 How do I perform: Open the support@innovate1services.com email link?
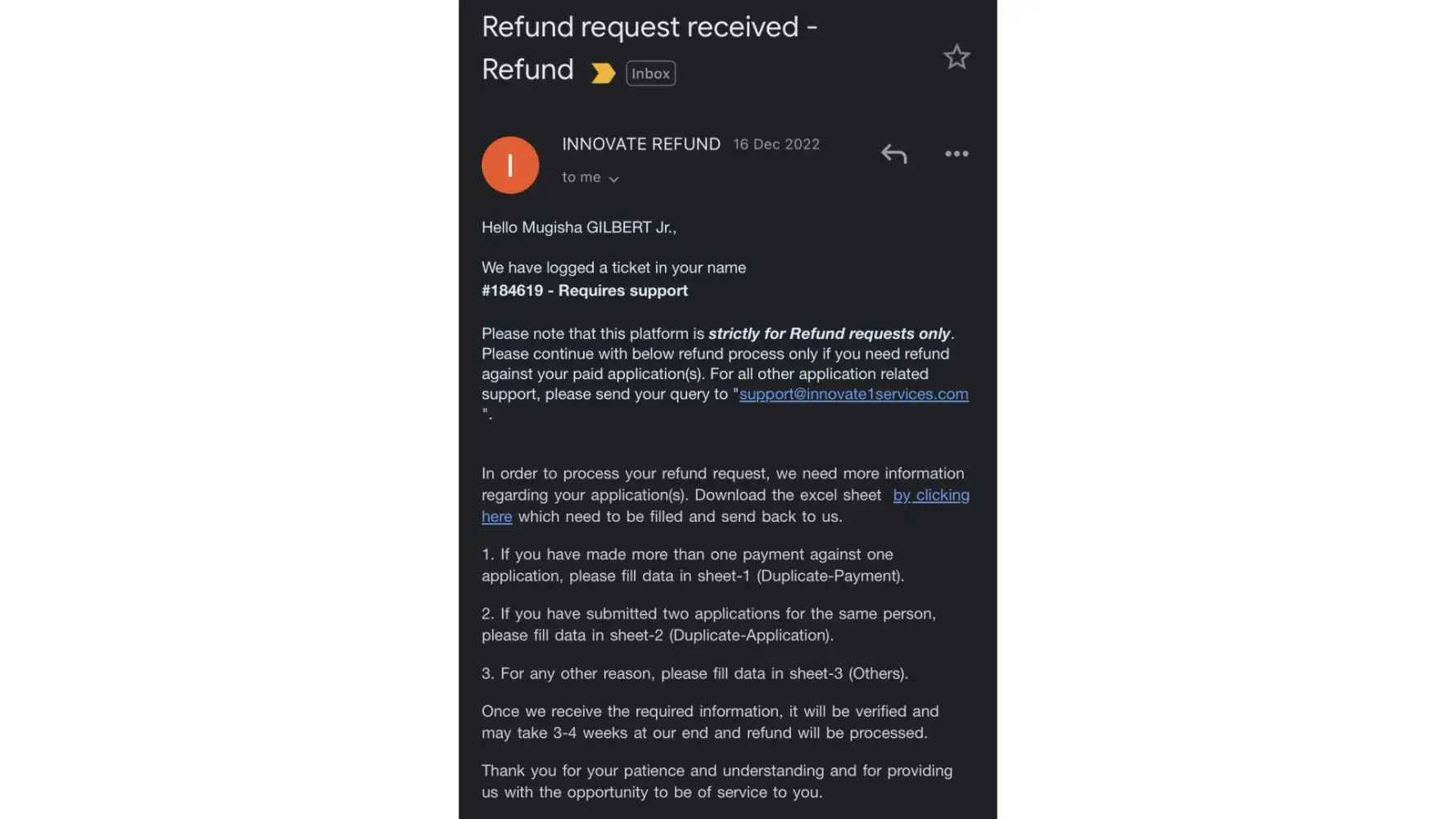point(853,394)
